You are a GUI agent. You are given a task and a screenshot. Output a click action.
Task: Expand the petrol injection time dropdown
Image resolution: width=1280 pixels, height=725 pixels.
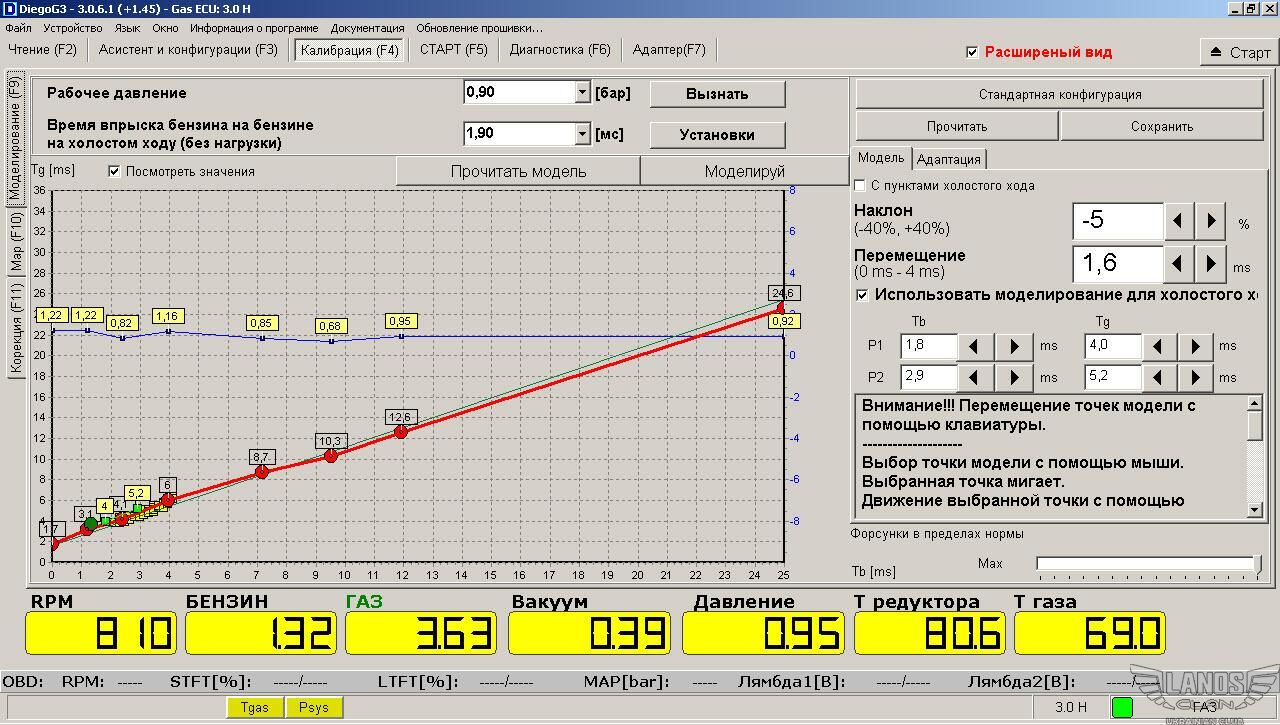coord(582,134)
